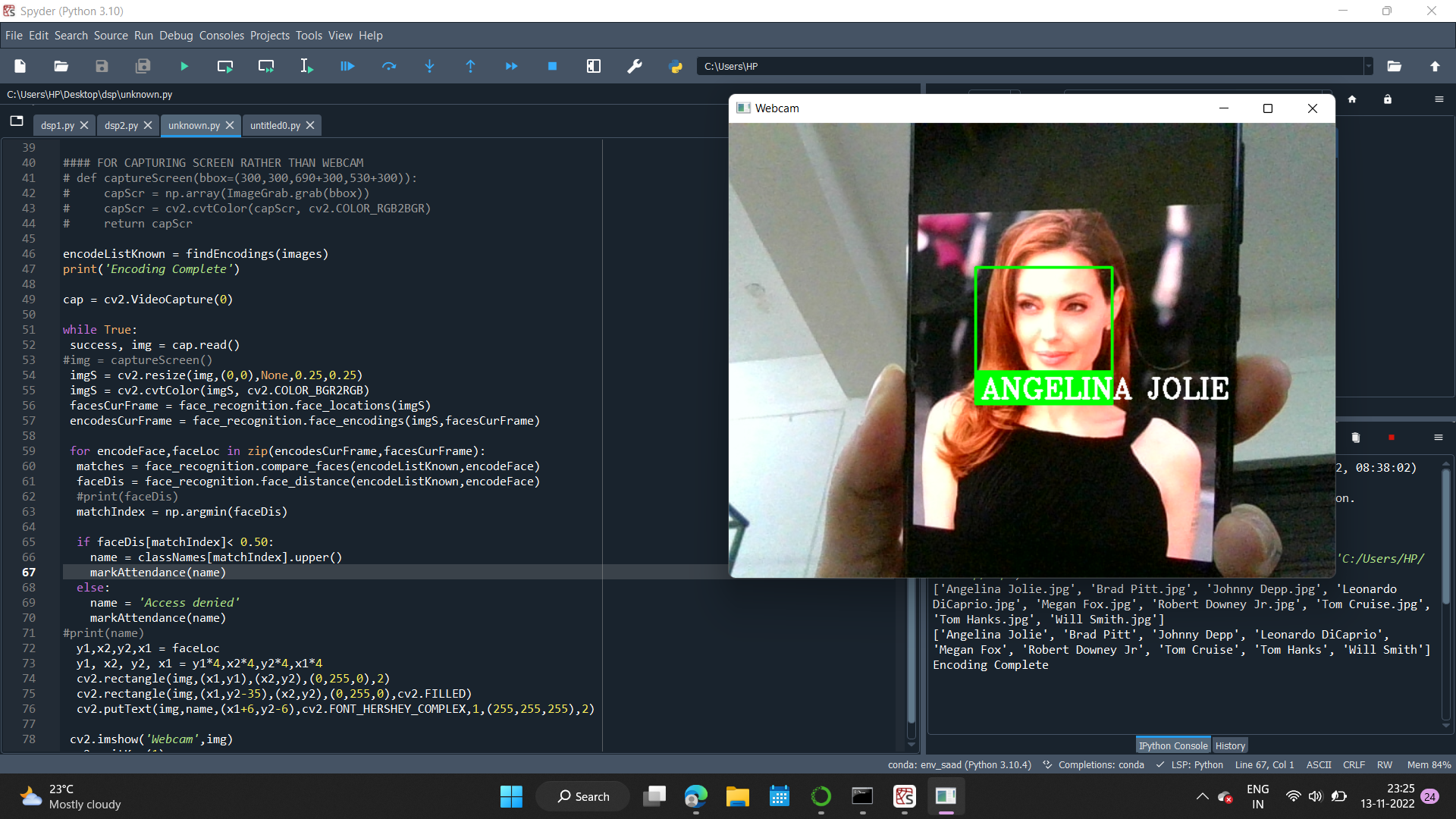Click Completions: conda status entry
Image resolution: width=1456 pixels, height=819 pixels.
coord(1094,764)
